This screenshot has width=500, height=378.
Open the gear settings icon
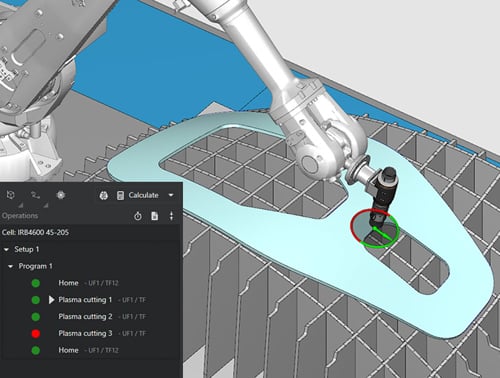(61, 195)
